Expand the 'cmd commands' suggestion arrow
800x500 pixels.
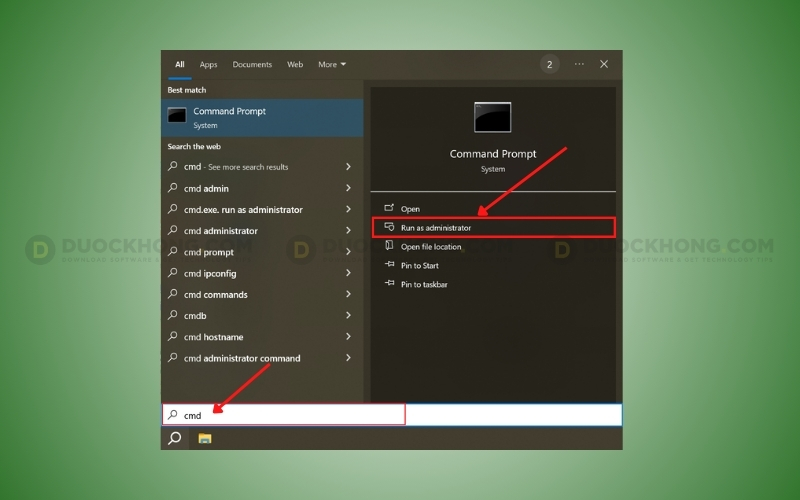[x=348, y=294]
